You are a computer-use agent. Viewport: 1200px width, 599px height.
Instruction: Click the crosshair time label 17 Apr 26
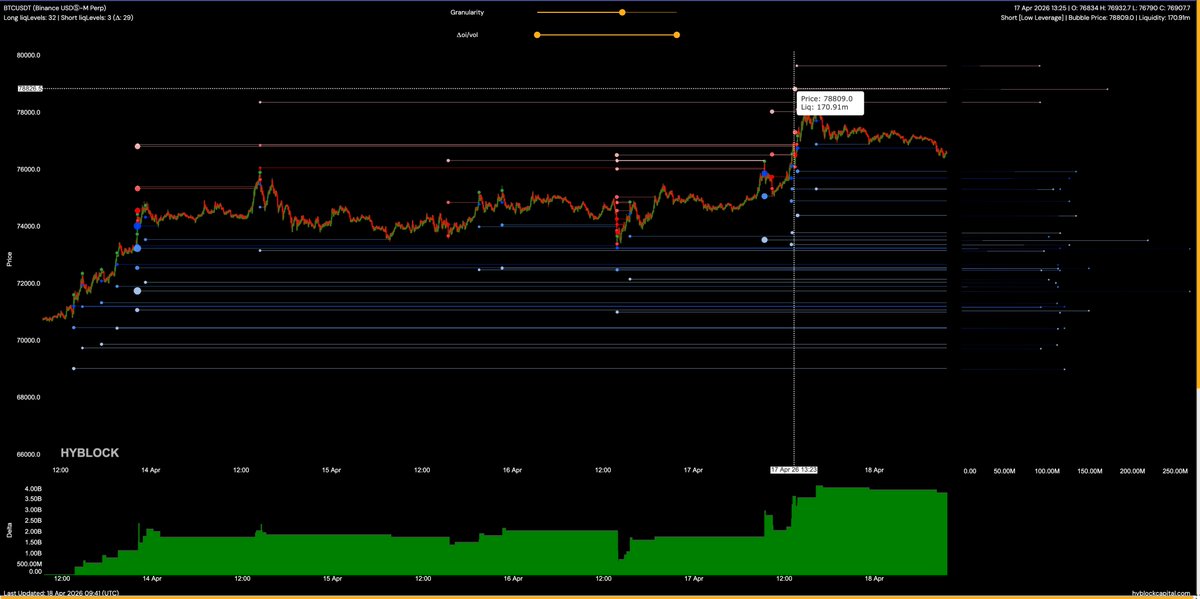794,469
